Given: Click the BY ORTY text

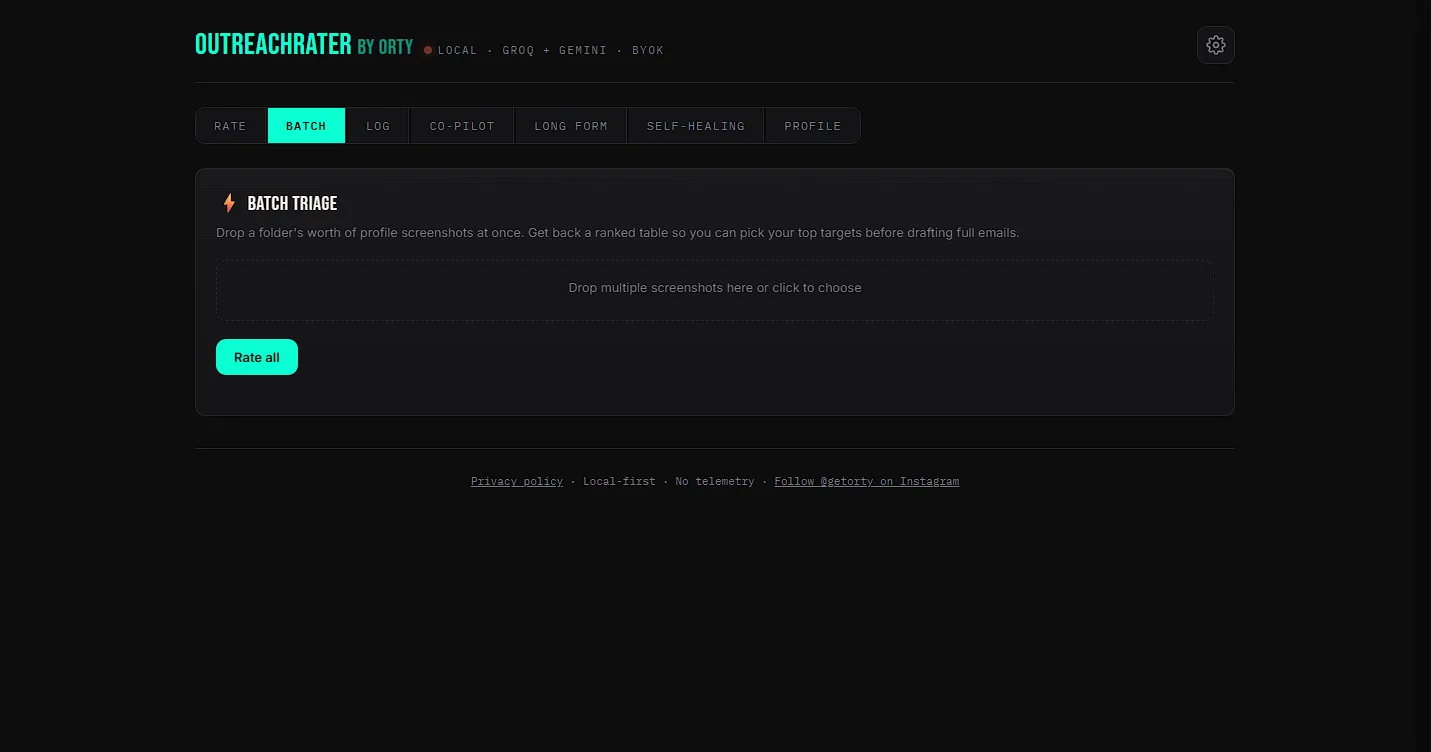Looking at the screenshot, I should (x=385, y=47).
